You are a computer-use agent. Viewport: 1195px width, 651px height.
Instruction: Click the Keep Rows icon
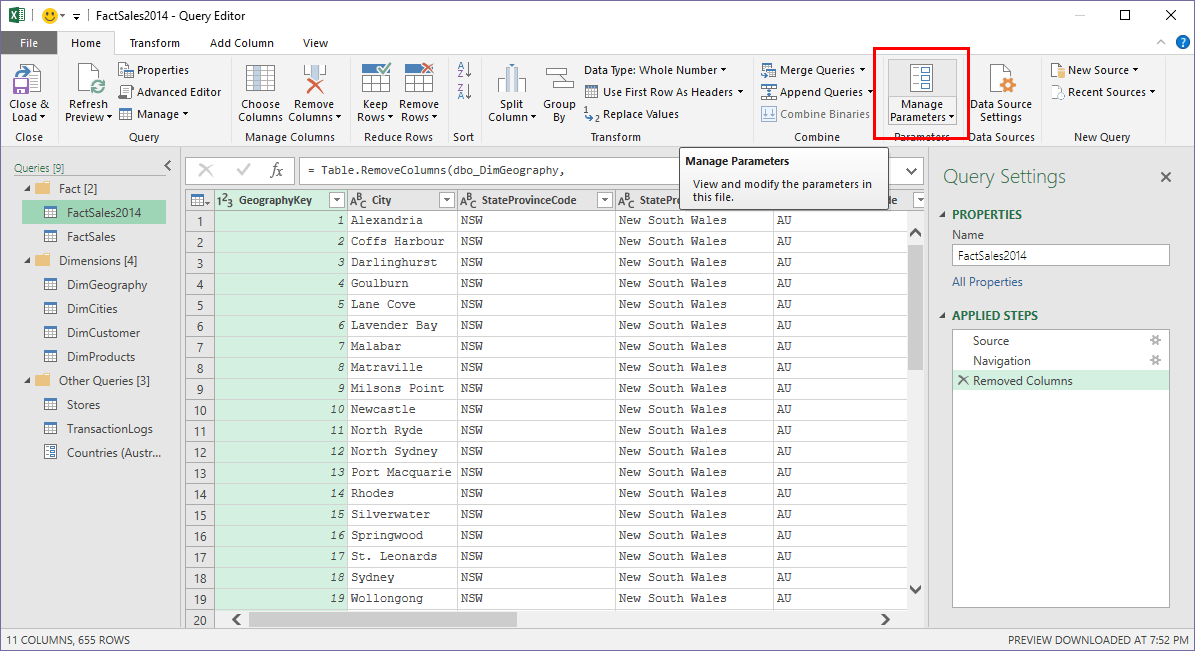click(x=376, y=80)
